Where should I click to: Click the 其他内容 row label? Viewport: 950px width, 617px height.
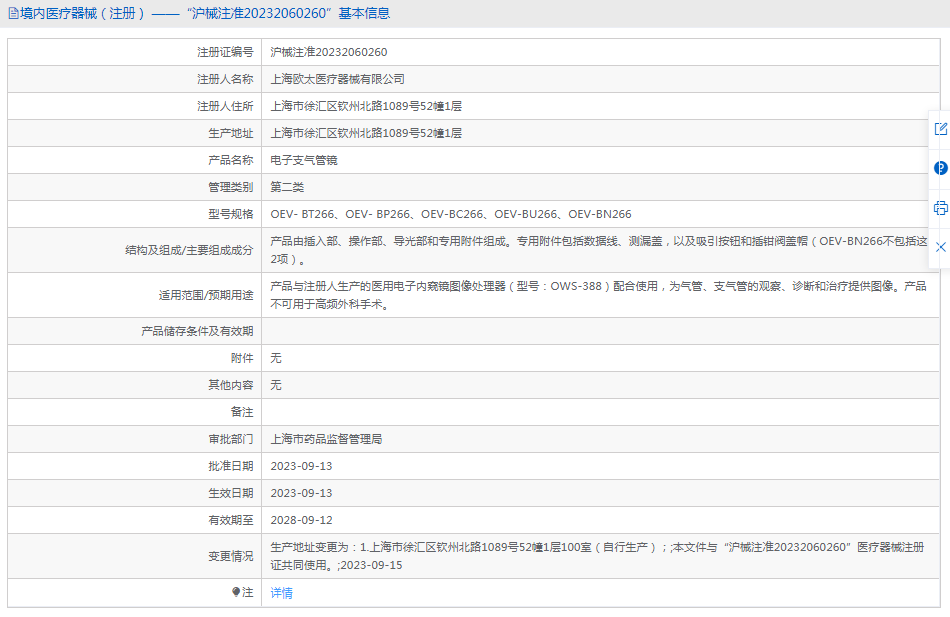[x=230, y=385]
